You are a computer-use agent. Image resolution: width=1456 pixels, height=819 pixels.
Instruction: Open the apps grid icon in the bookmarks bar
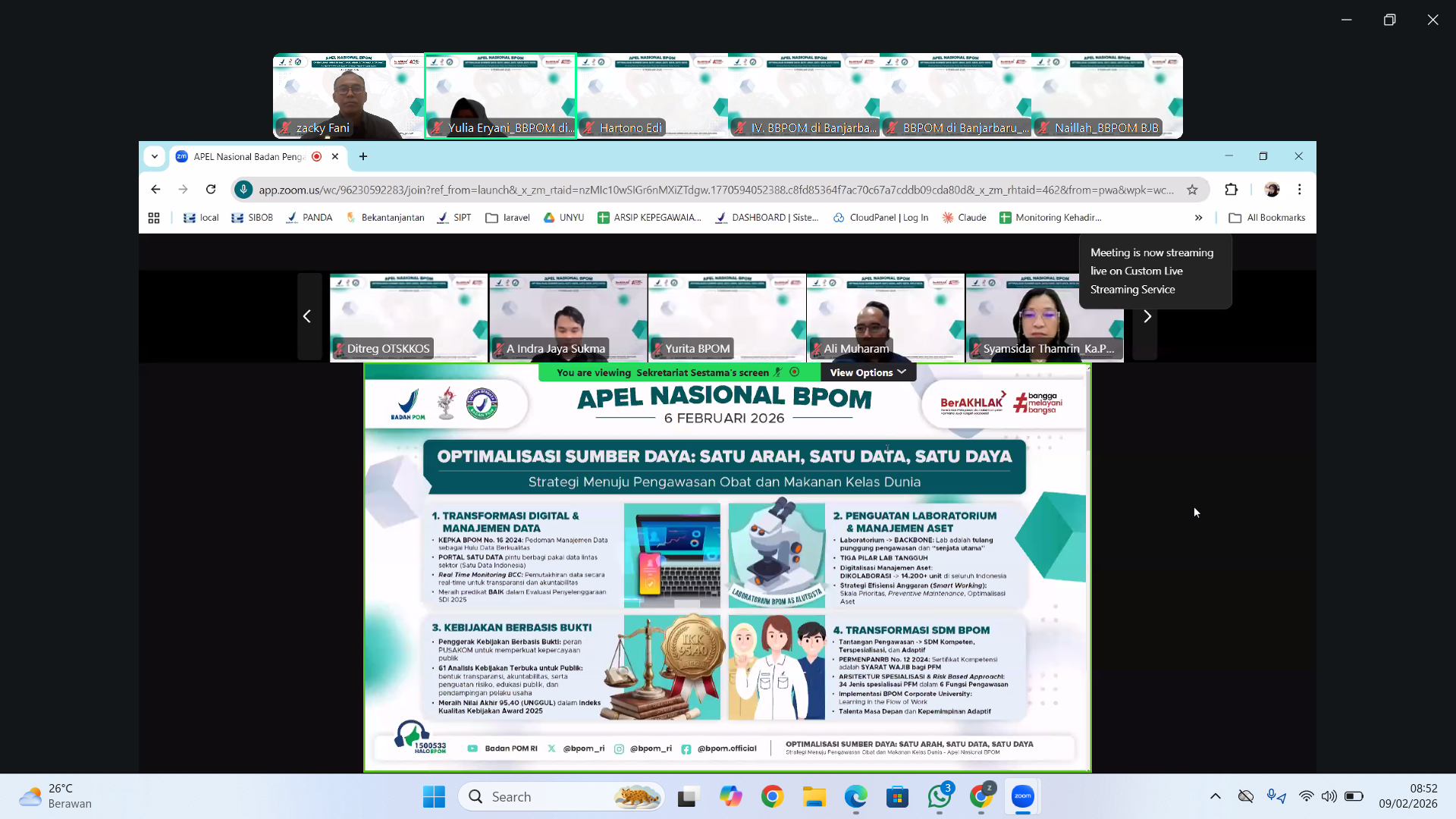[x=154, y=218]
